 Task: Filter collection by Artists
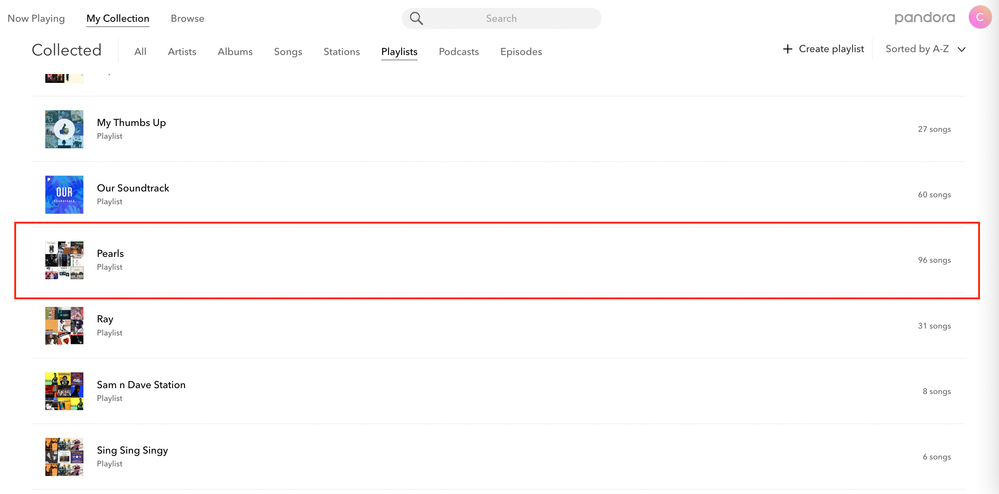[x=182, y=51]
